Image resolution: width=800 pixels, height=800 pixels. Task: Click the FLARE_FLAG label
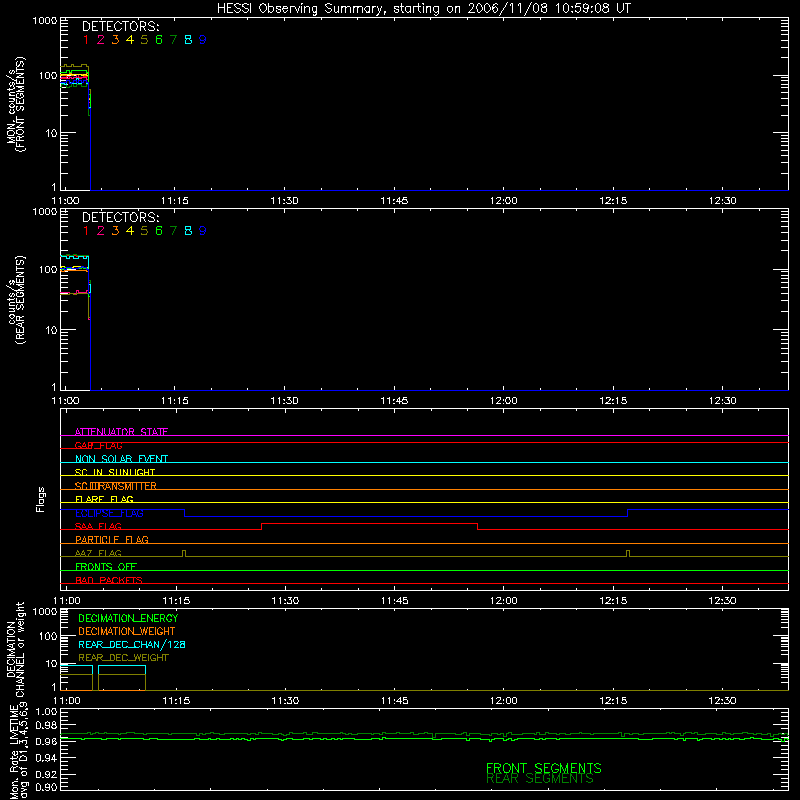(104, 499)
